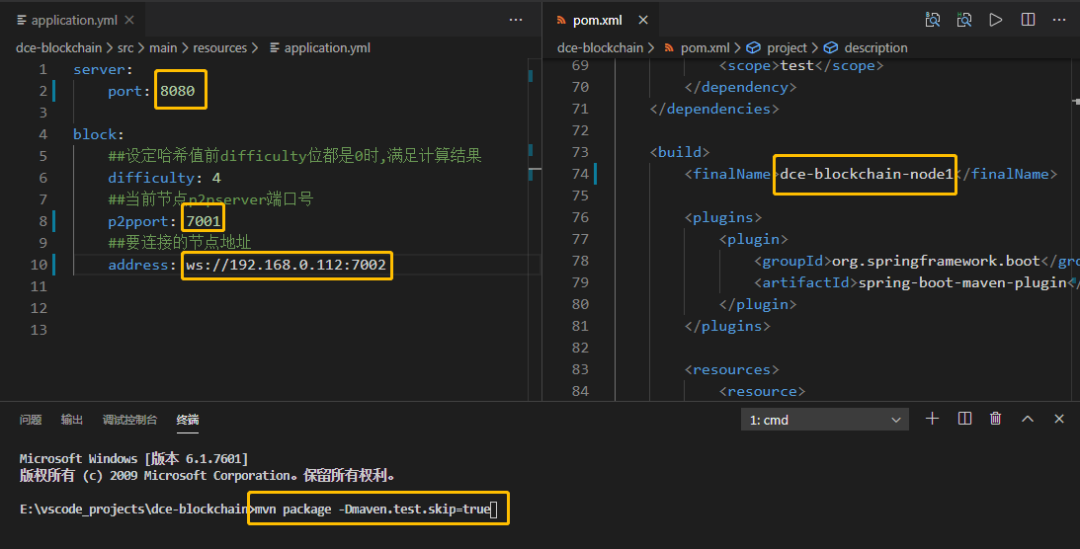Click the <scope>test</scope> line

[801, 65]
